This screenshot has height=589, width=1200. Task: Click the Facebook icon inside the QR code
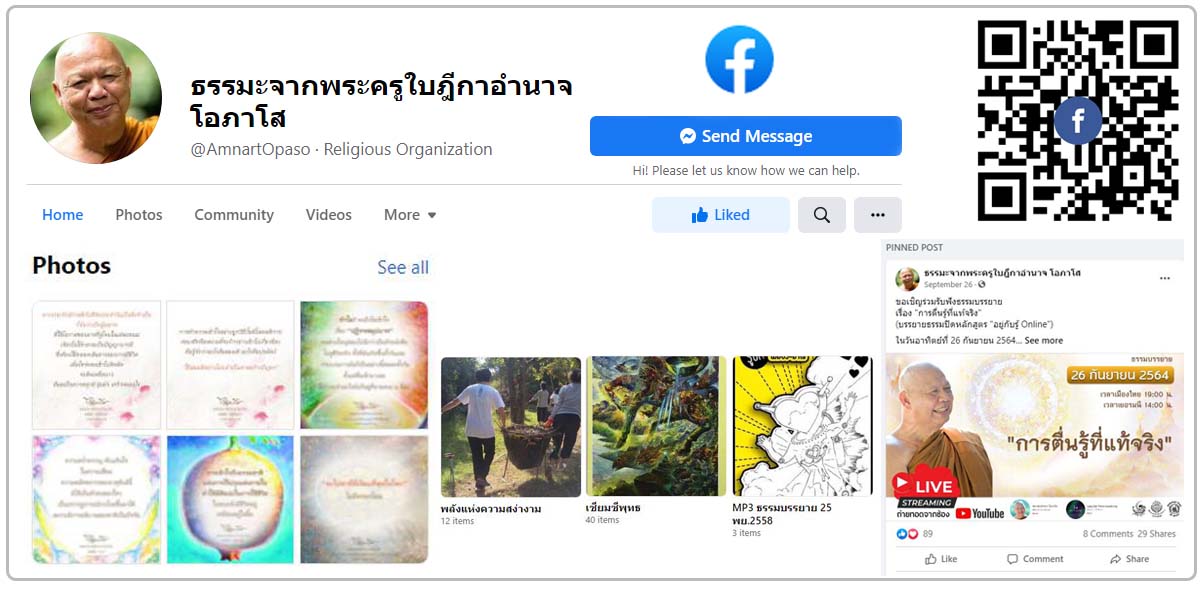[x=1078, y=121]
